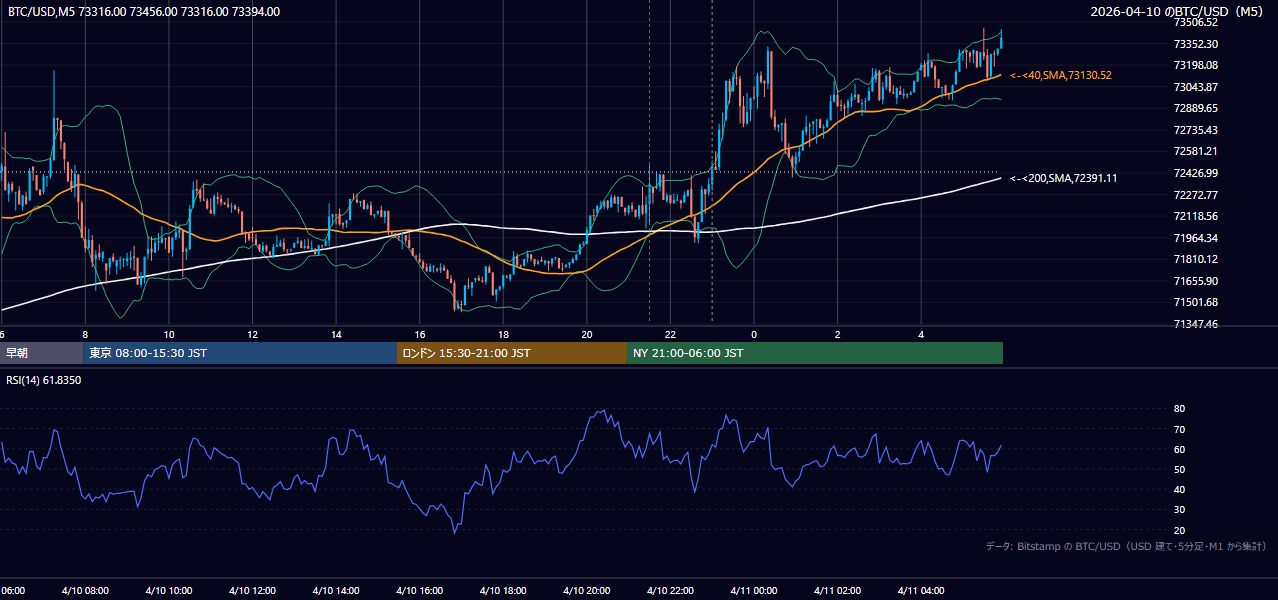Click price axis label 72581.21

tap(1195, 151)
